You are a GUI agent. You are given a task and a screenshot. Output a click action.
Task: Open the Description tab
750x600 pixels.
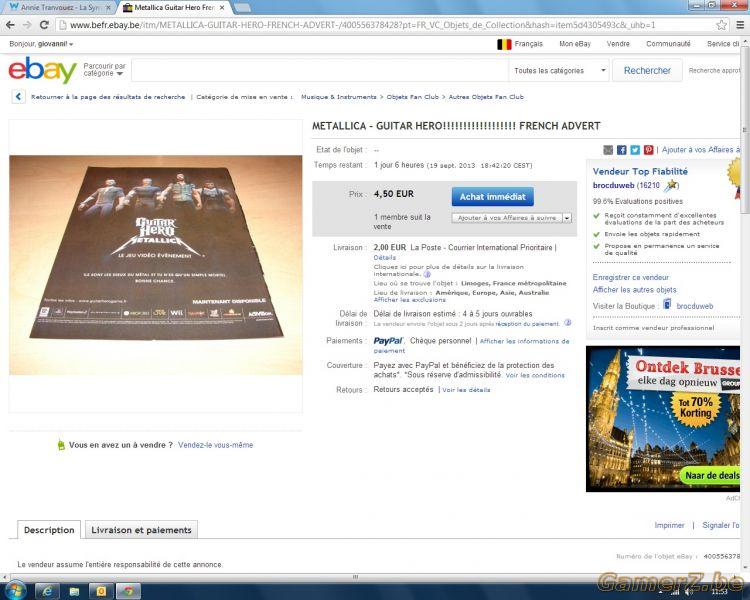(x=49, y=530)
